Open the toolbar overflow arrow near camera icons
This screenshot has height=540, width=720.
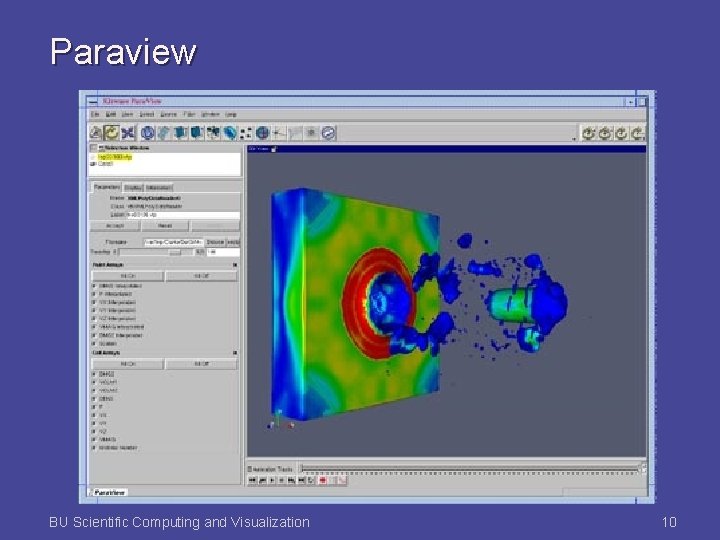574,138
